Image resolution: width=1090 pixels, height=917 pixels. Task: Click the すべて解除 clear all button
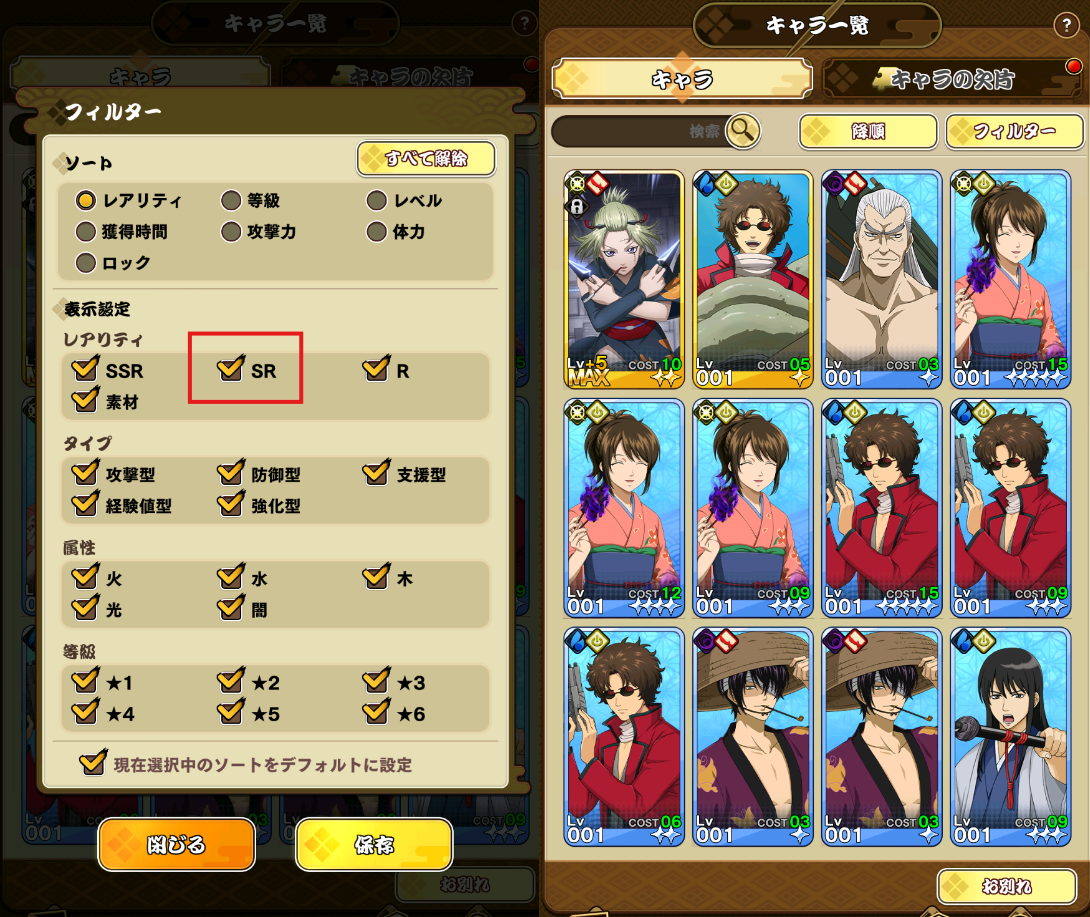(x=426, y=159)
